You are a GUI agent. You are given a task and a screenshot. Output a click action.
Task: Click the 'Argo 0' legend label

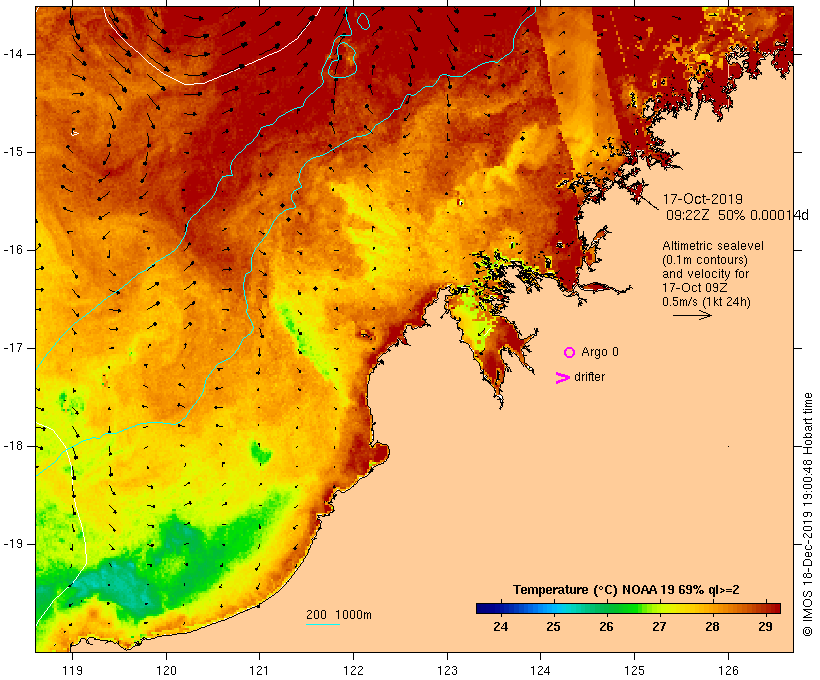coord(600,352)
